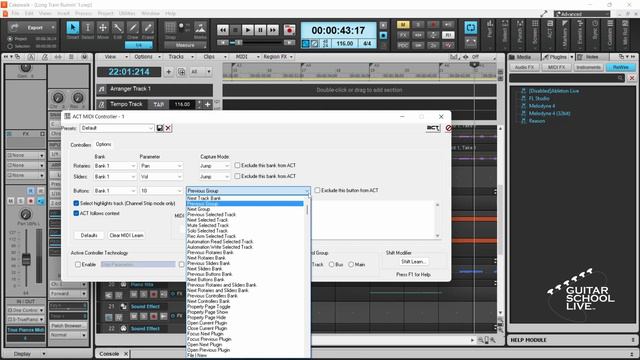
Task: Click the Defaults button
Action: (89, 236)
